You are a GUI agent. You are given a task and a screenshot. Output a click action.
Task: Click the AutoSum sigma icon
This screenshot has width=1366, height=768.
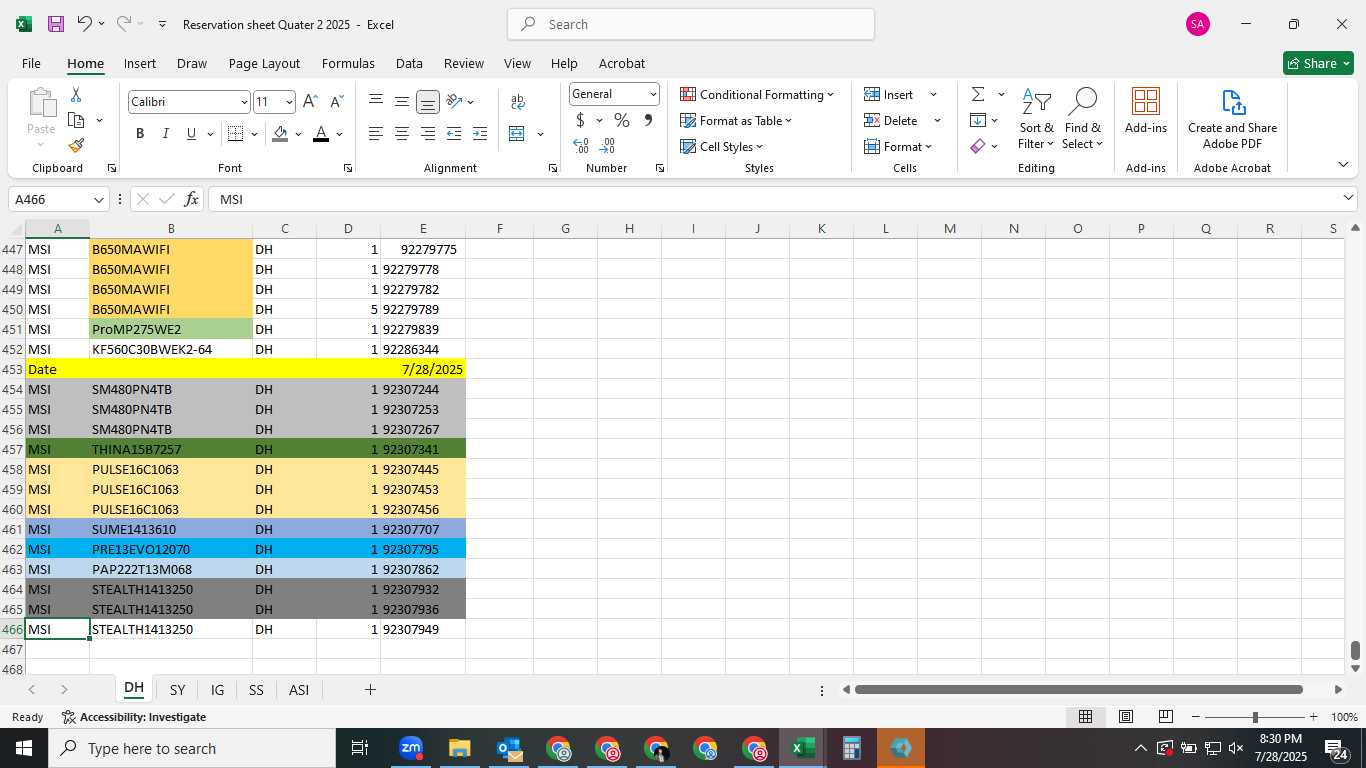tap(978, 94)
